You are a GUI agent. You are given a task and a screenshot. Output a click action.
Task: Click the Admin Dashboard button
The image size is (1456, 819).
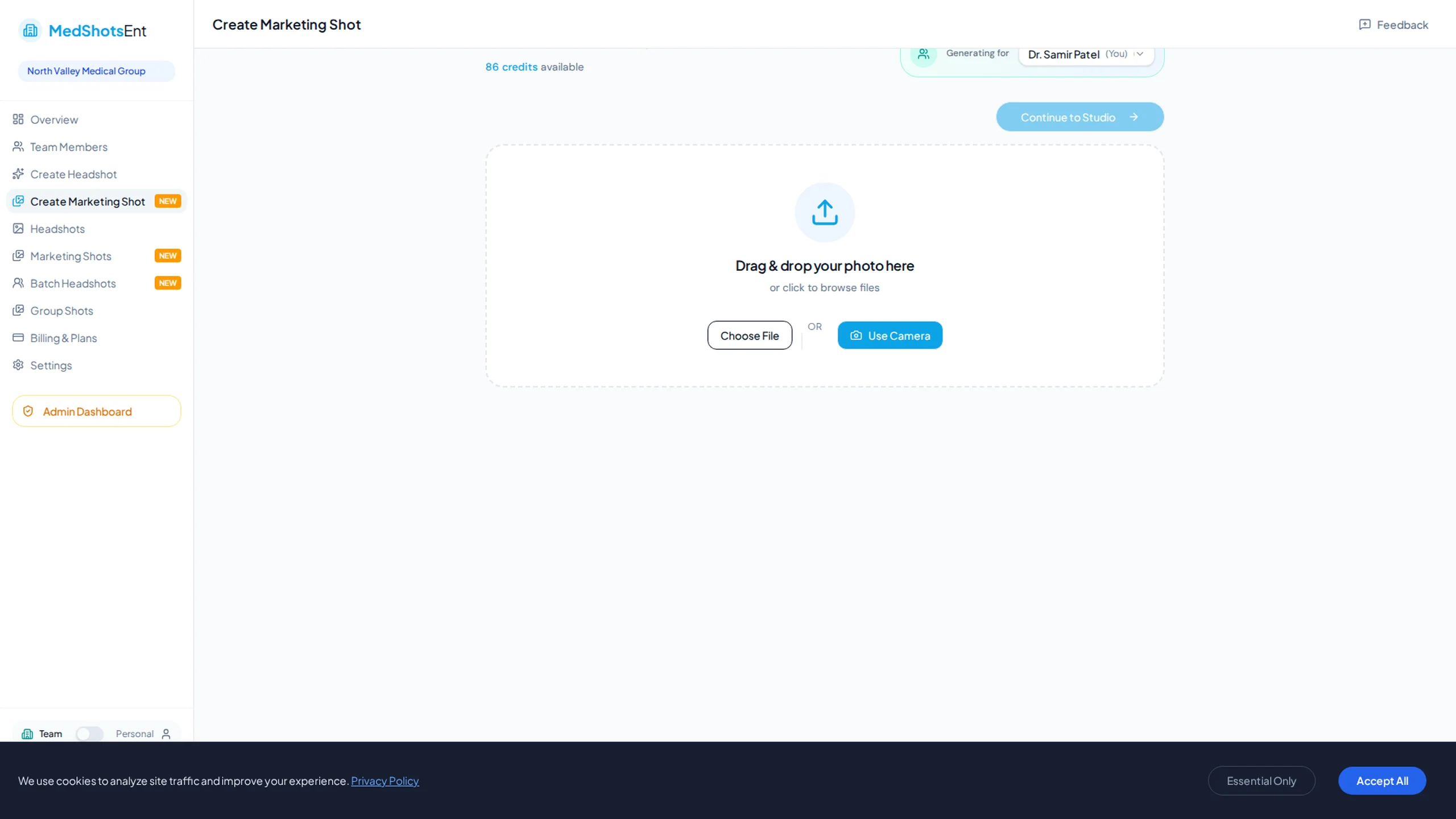click(x=96, y=411)
